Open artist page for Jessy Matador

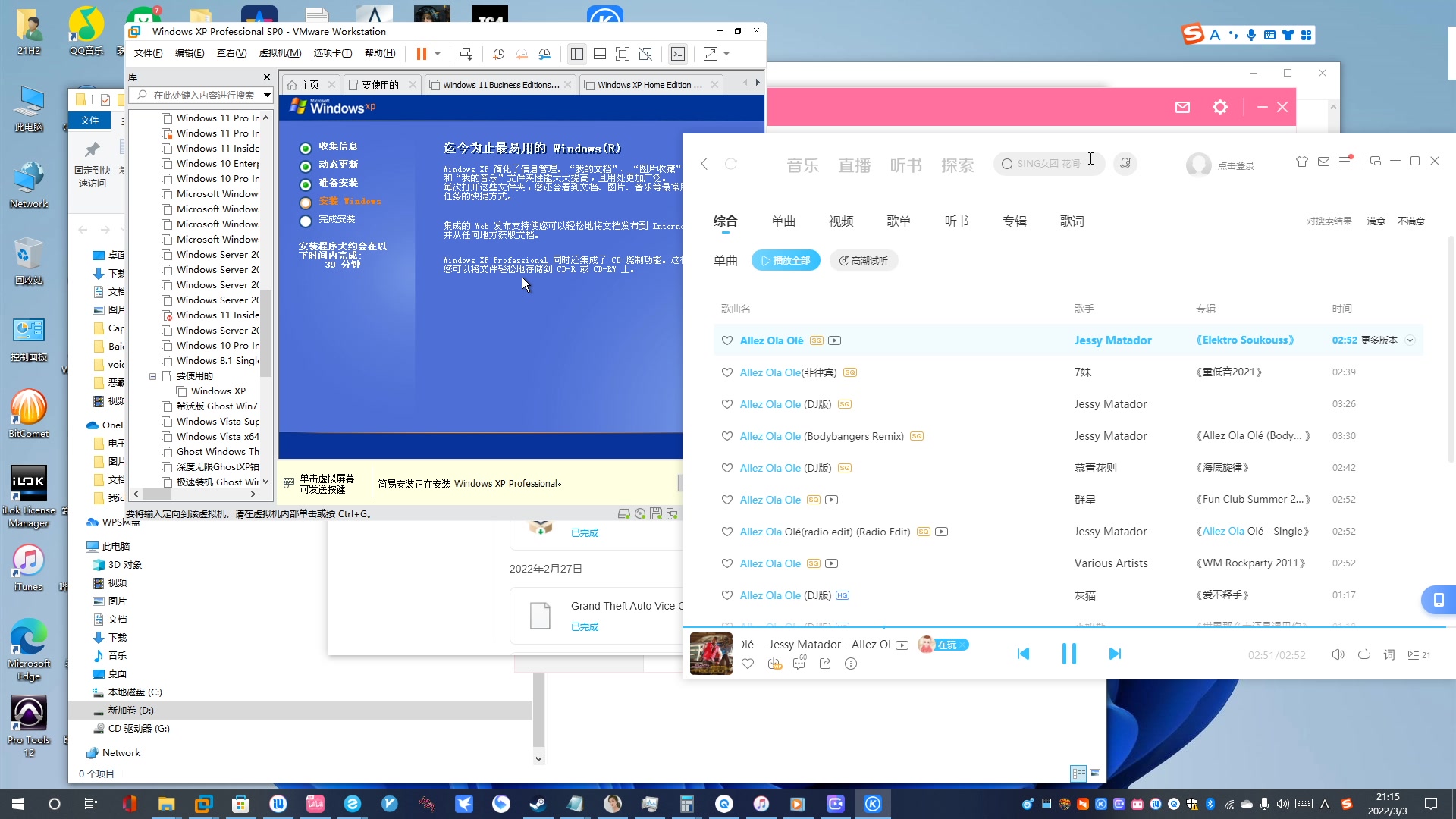pyautogui.click(x=1112, y=340)
